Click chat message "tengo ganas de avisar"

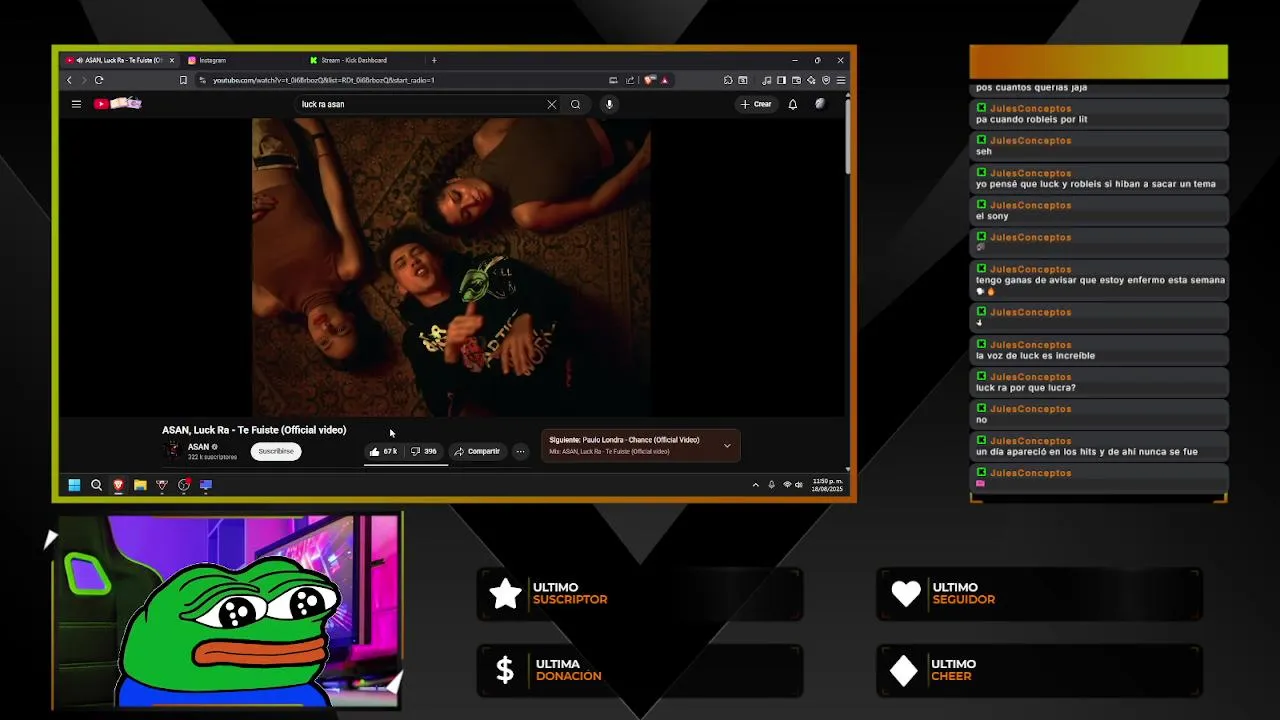point(1100,280)
